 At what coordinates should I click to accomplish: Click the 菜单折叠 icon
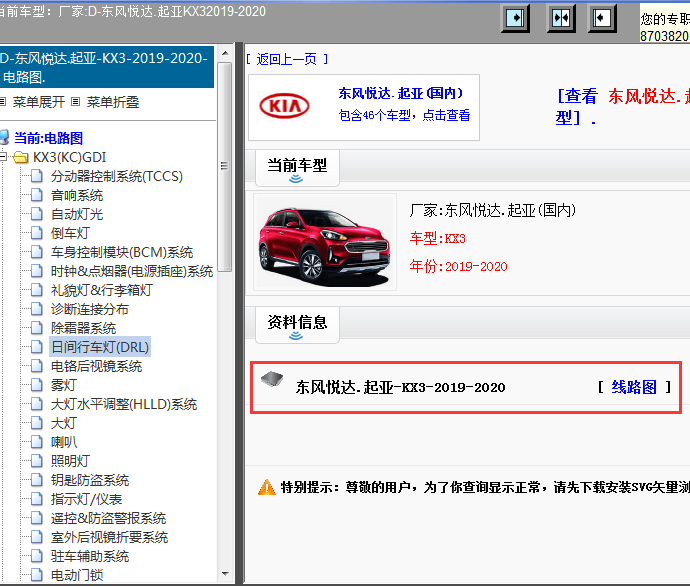click(76, 102)
